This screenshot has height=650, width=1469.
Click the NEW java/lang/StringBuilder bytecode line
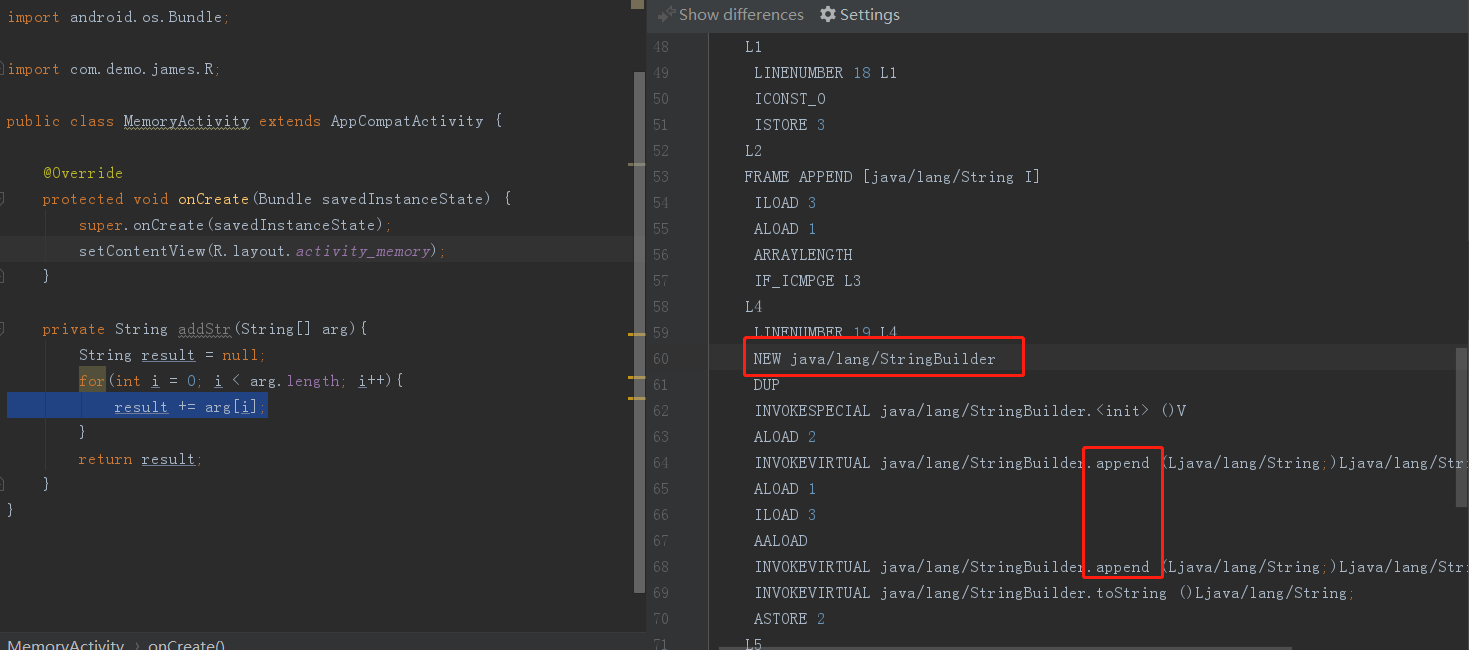pyautogui.click(x=874, y=359)
